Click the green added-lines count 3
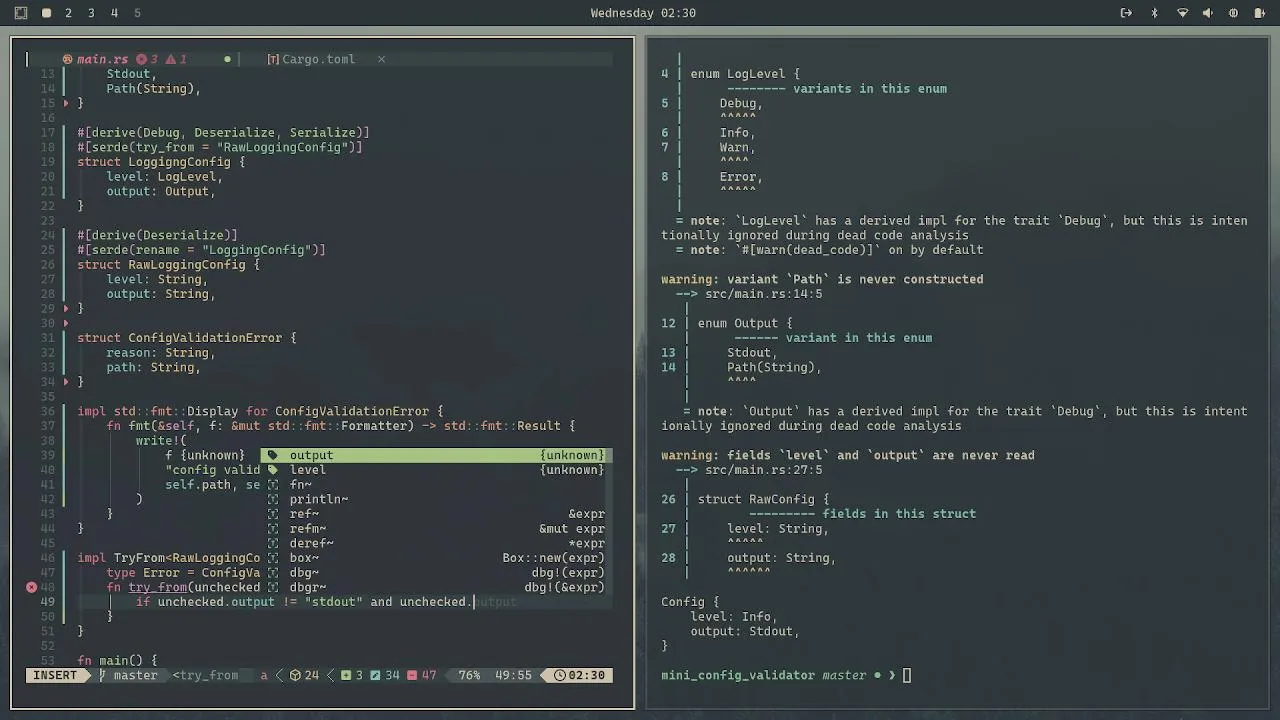 click(352, 675)
